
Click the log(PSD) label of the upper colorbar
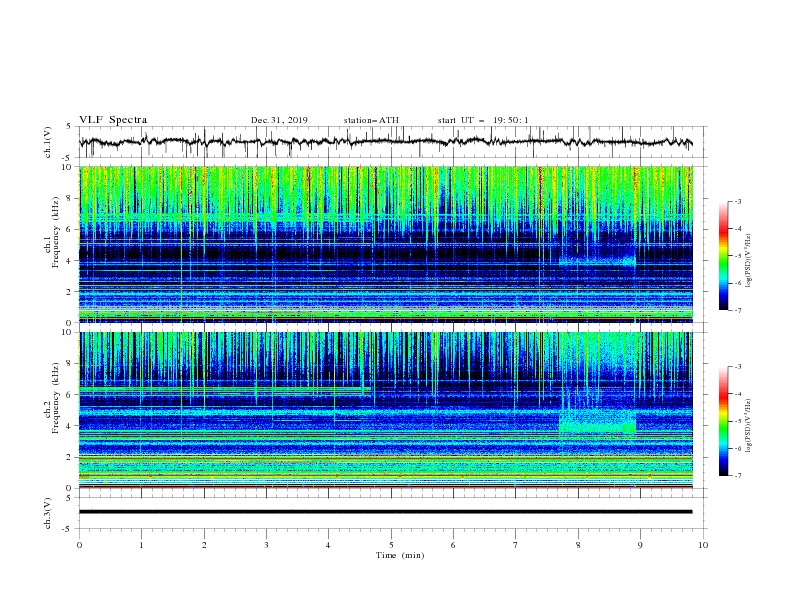pos(748,261)
